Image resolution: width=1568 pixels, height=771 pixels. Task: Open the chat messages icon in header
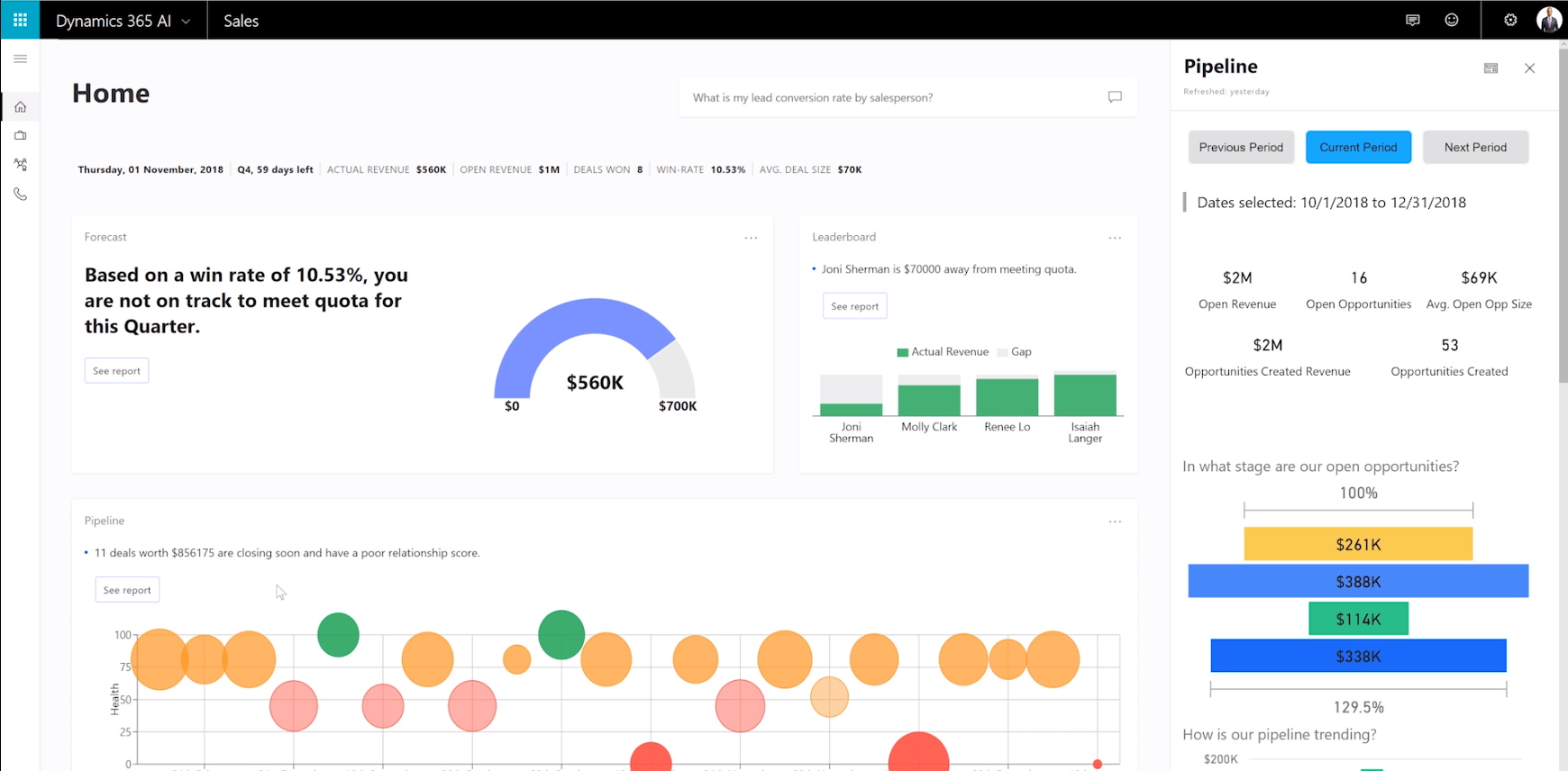[1412, 20]
